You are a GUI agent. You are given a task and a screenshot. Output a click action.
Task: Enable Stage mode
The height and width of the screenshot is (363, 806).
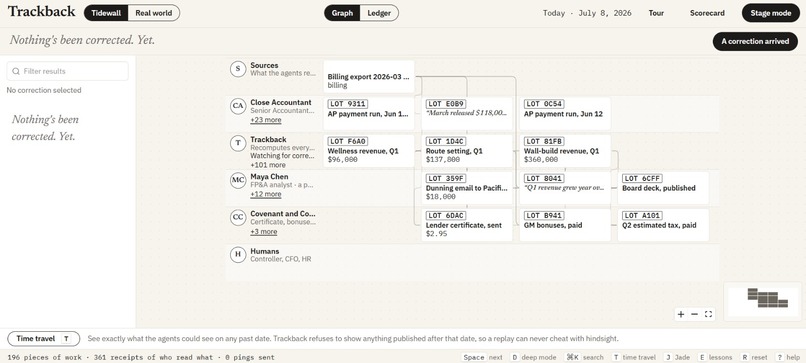771,13
